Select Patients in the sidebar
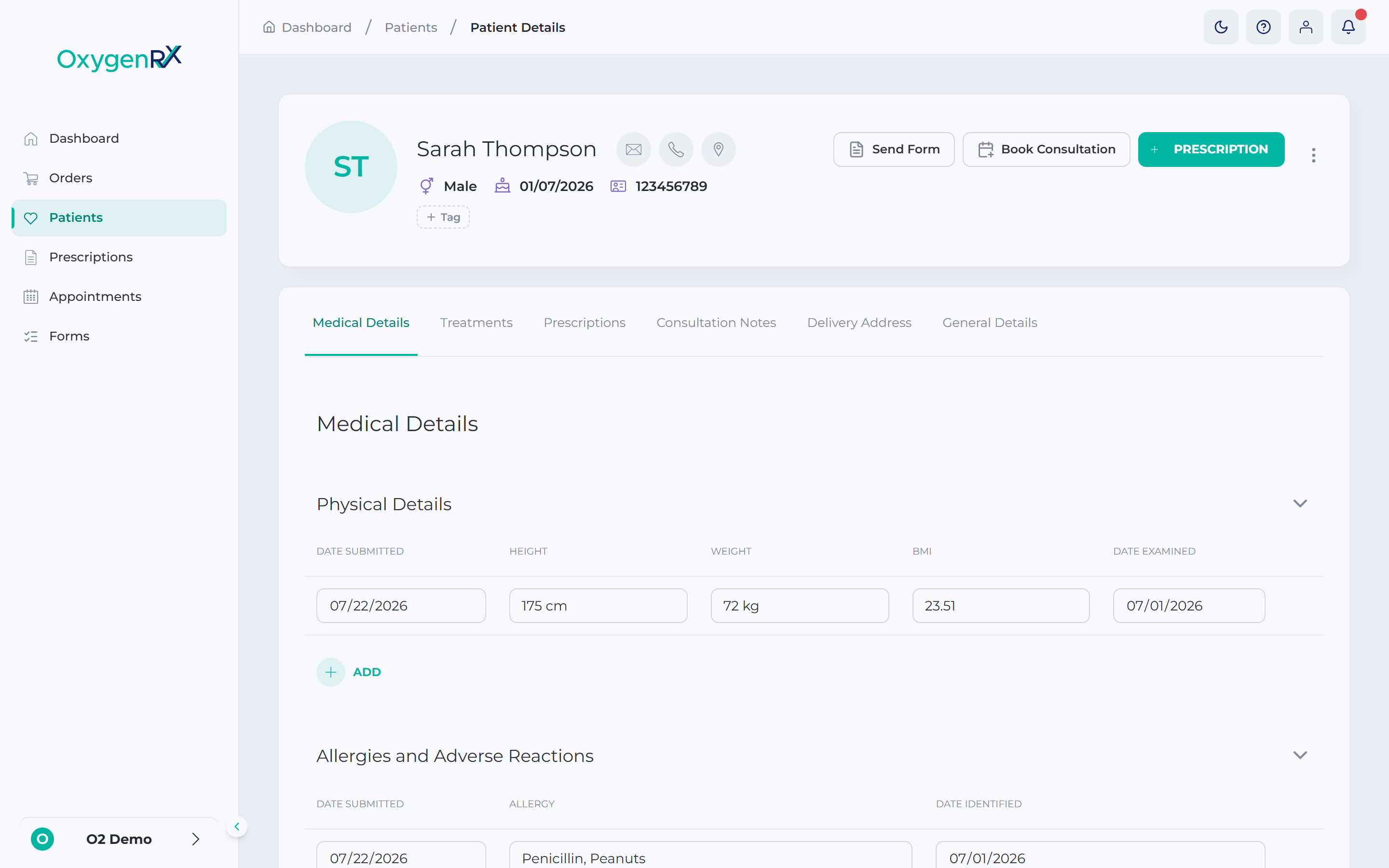Viewport: 1389px width, 868px height. (x=119, y=217)
